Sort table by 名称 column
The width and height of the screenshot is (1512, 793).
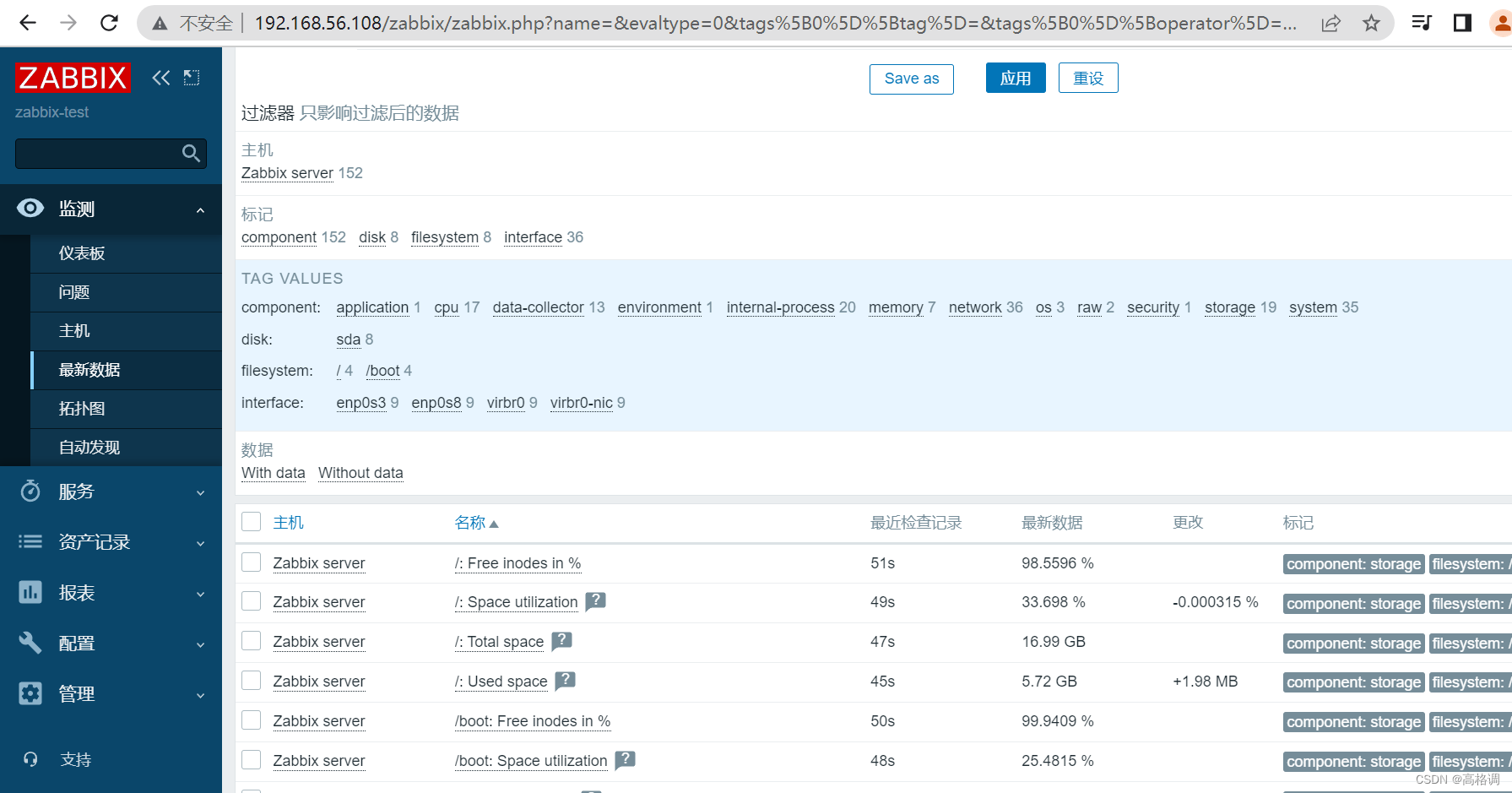click(x=476, y=523)
